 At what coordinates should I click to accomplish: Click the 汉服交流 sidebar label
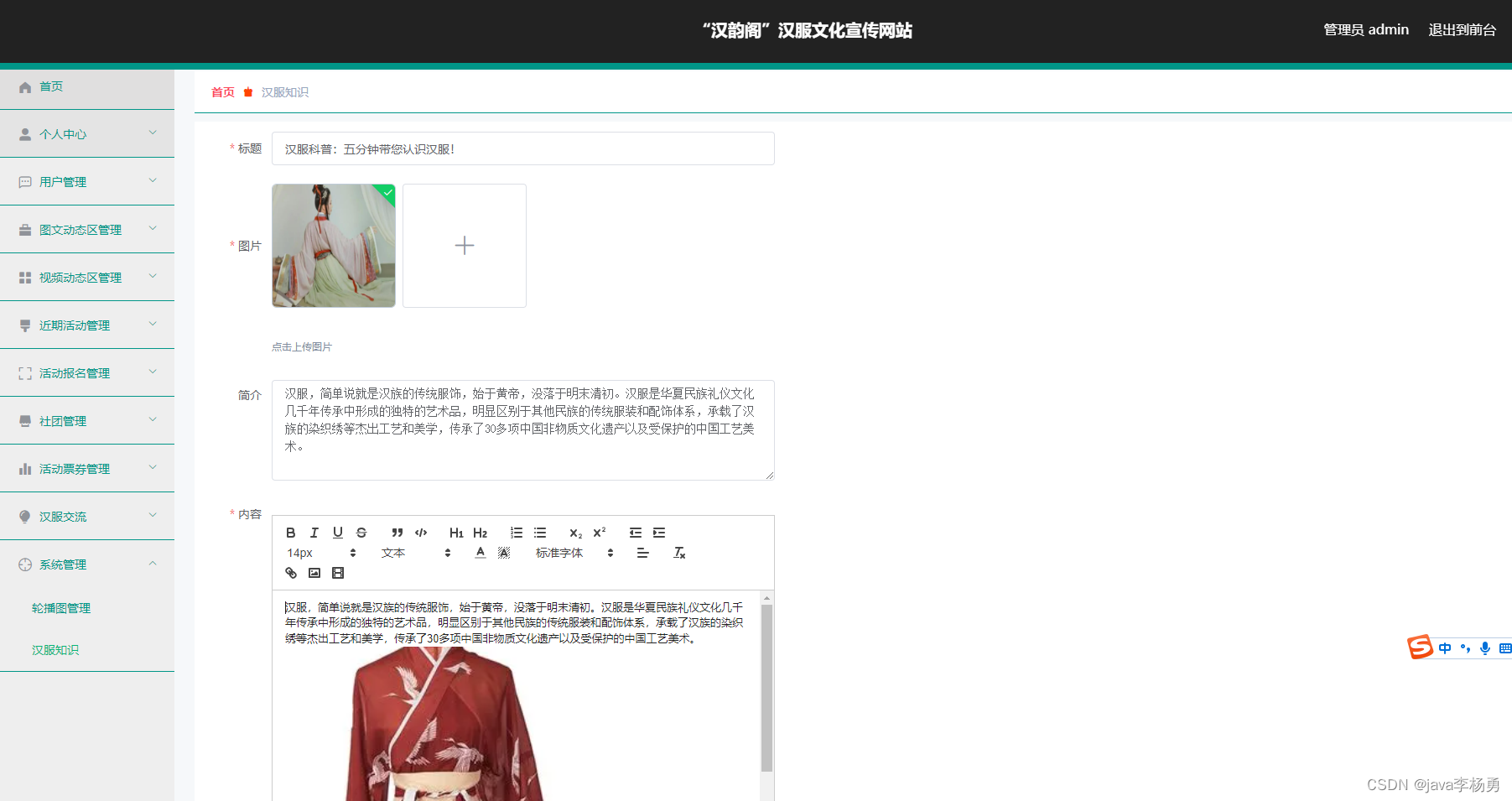click(63, 517)
